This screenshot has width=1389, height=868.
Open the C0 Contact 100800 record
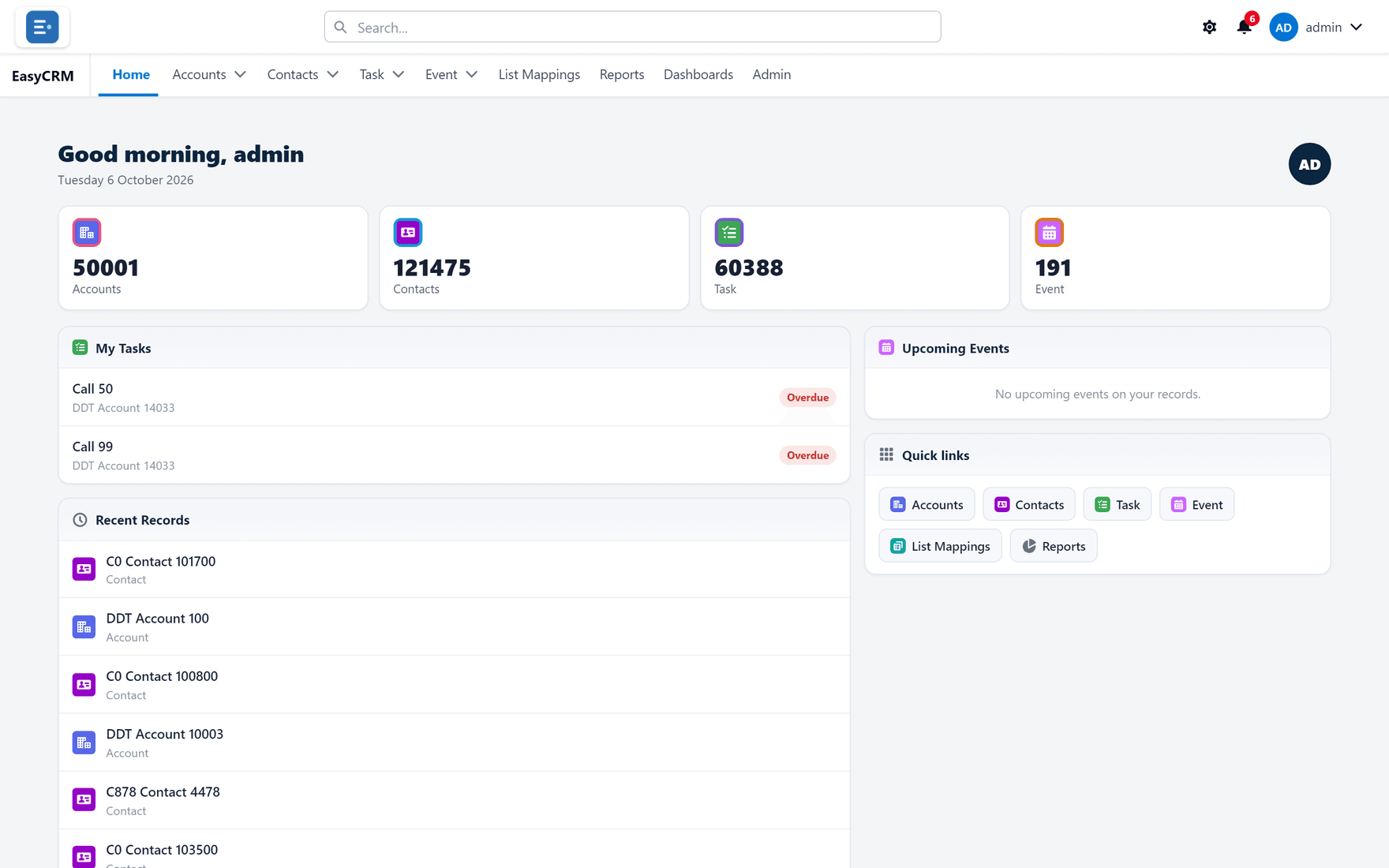coord(454,685)
